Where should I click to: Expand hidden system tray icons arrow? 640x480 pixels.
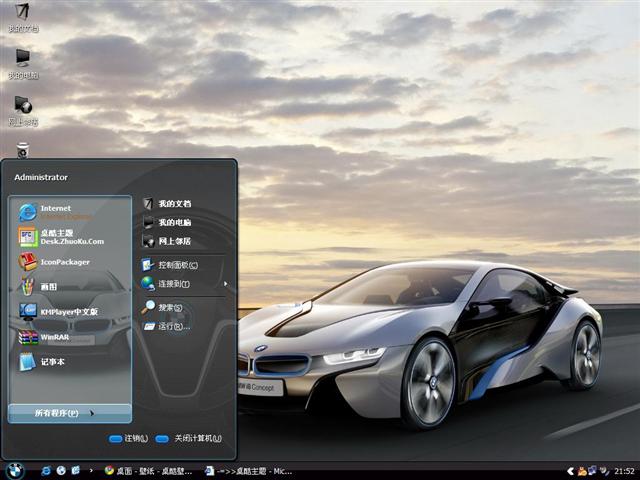point(571,471)
